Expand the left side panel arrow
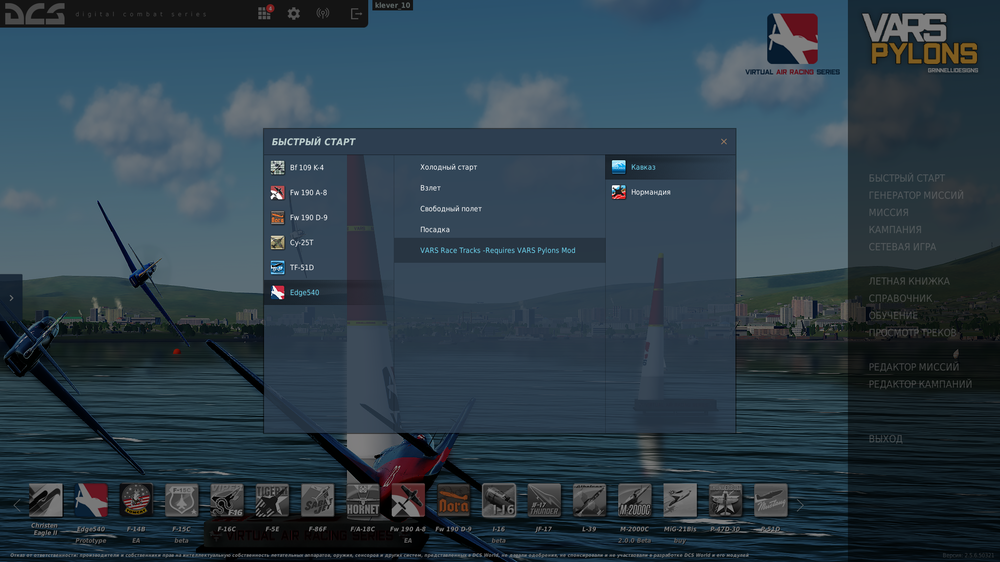This screenshot has width=1000, height=562. (11, 298)
